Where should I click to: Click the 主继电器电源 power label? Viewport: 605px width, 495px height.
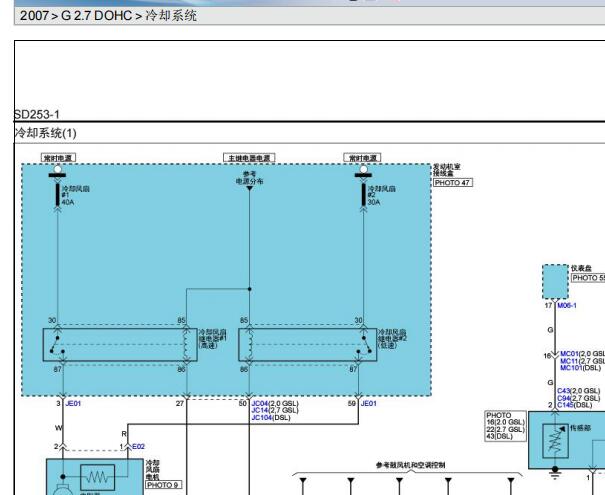pyautogui.click(x=249, y=158)
